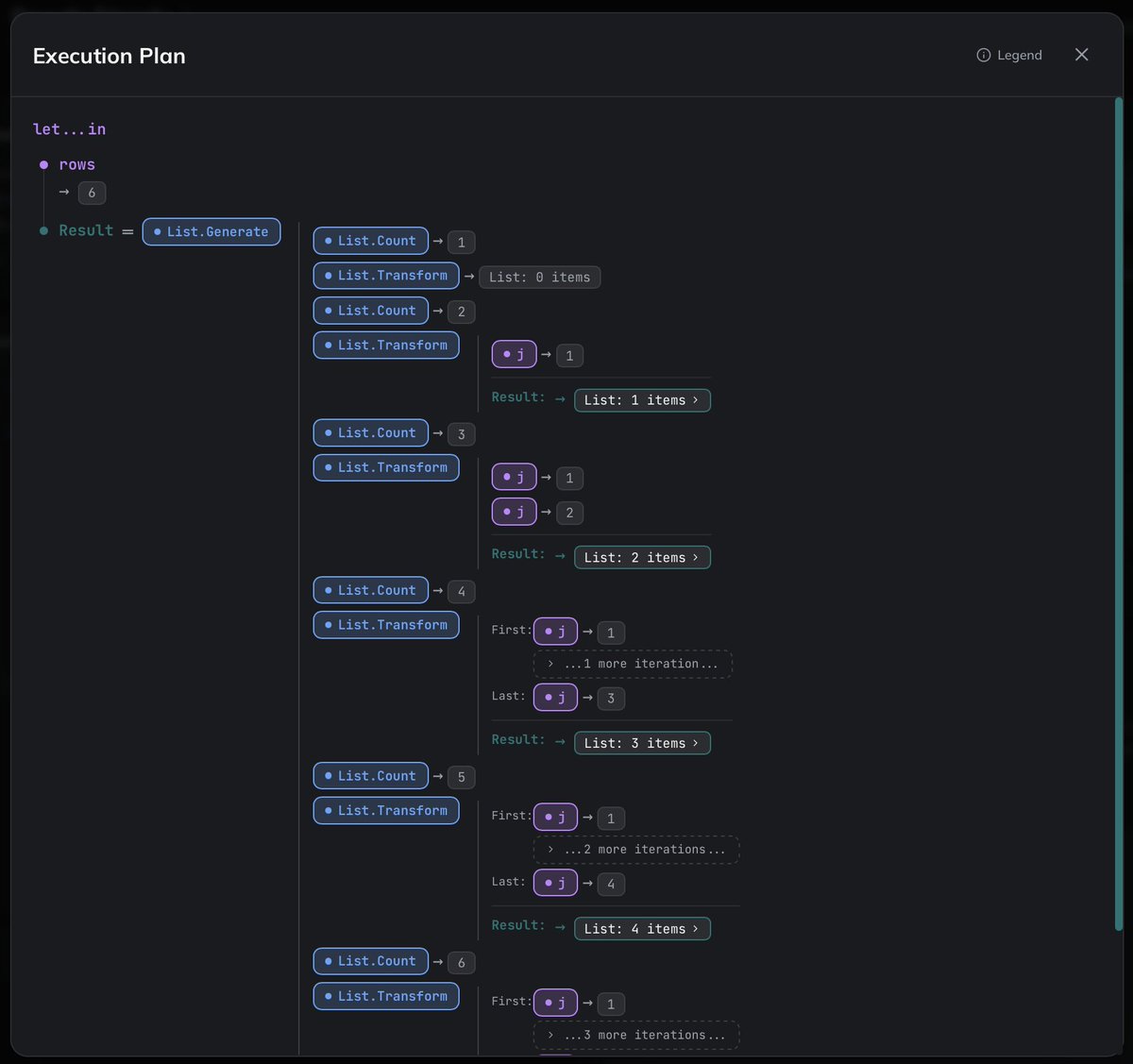Image resolution: width=1133 pixels, height=1064 pixels.
Task: Expand the '...2 more iterations...' row
Action: point(636,850)
